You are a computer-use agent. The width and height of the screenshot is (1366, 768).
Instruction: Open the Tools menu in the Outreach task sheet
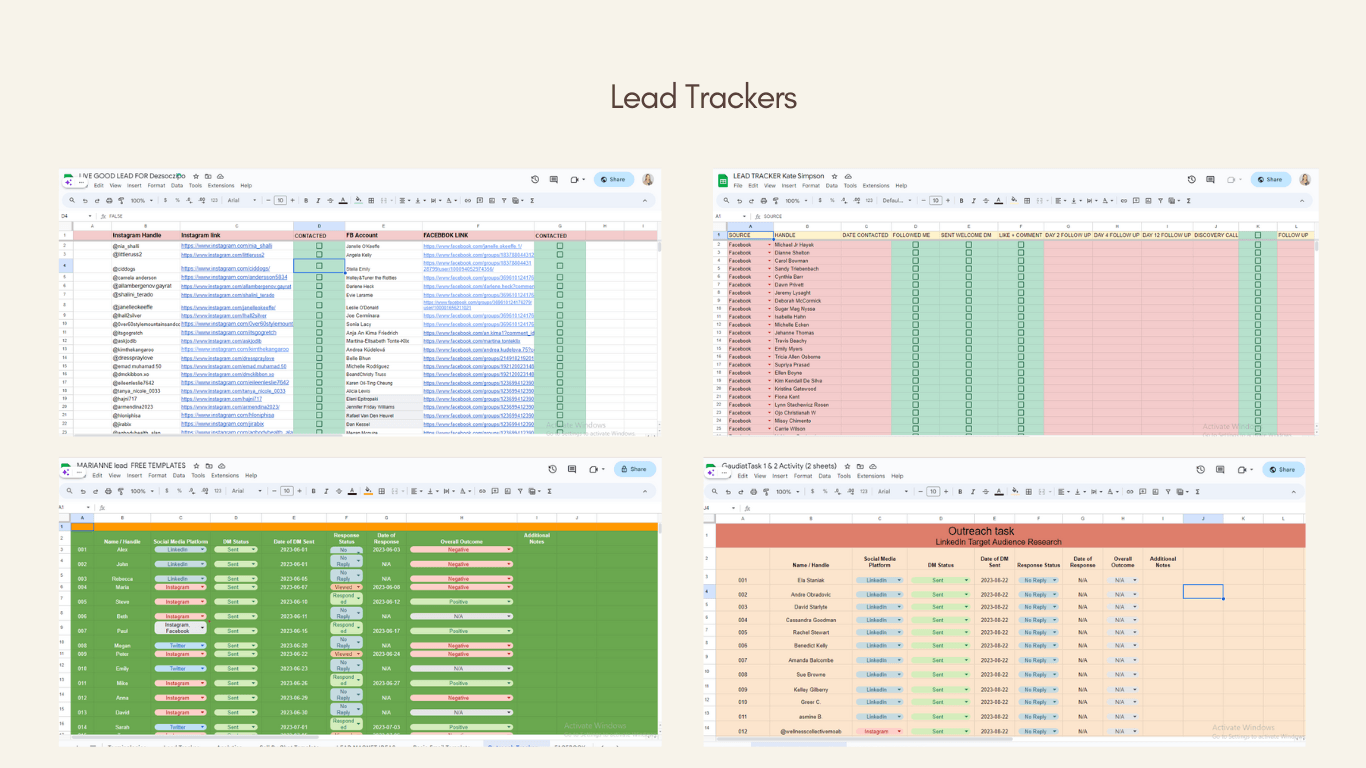[x=844, y=476]
